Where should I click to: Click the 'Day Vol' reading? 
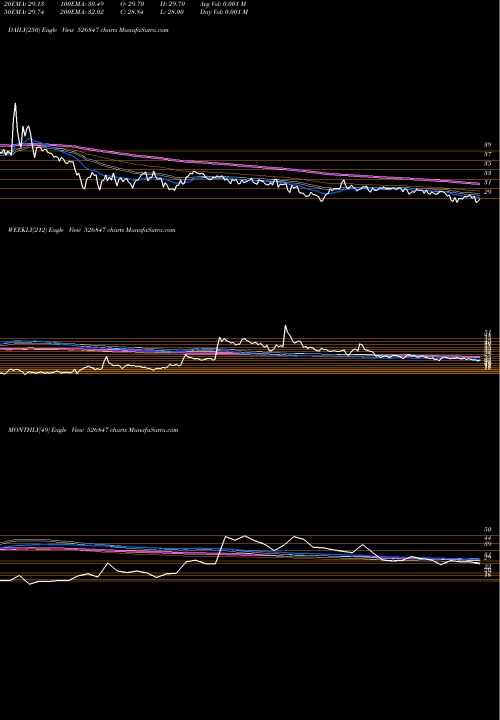224,12
